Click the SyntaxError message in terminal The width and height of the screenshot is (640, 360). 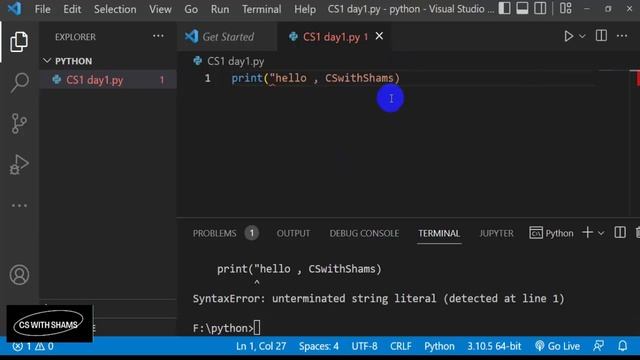click(378, 299)
